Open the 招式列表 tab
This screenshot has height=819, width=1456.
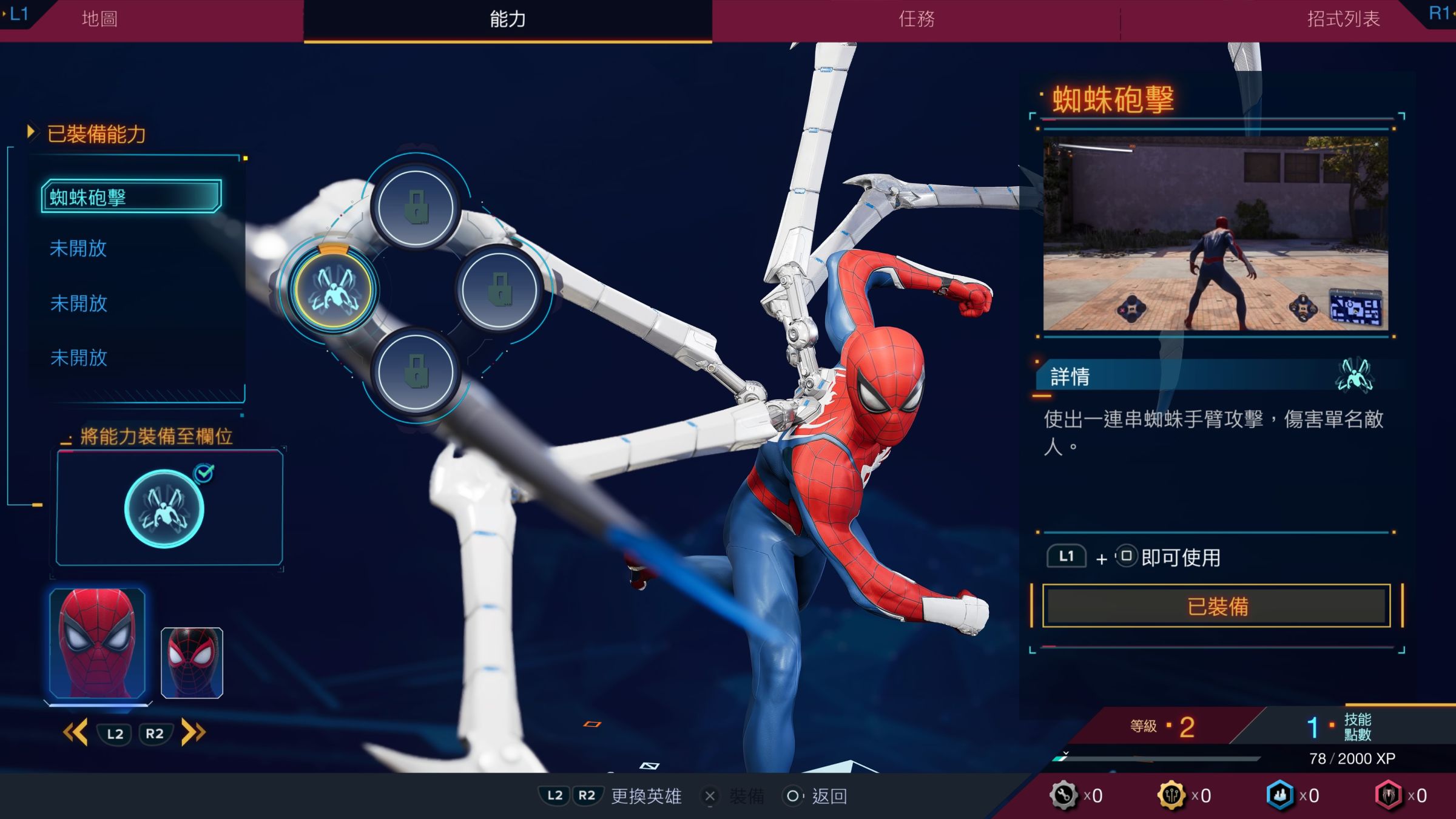point(1343,19)
